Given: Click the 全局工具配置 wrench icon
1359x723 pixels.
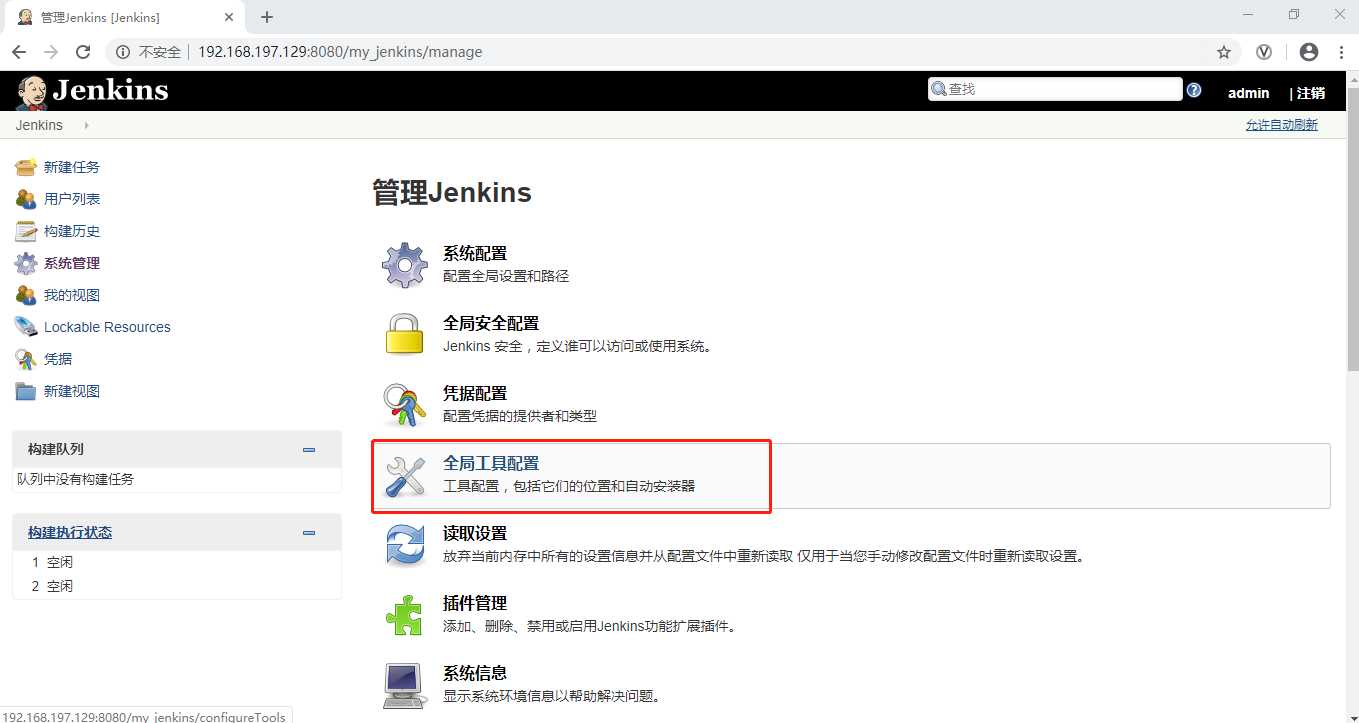Looking at the screenshot, I should click(405, 476).
